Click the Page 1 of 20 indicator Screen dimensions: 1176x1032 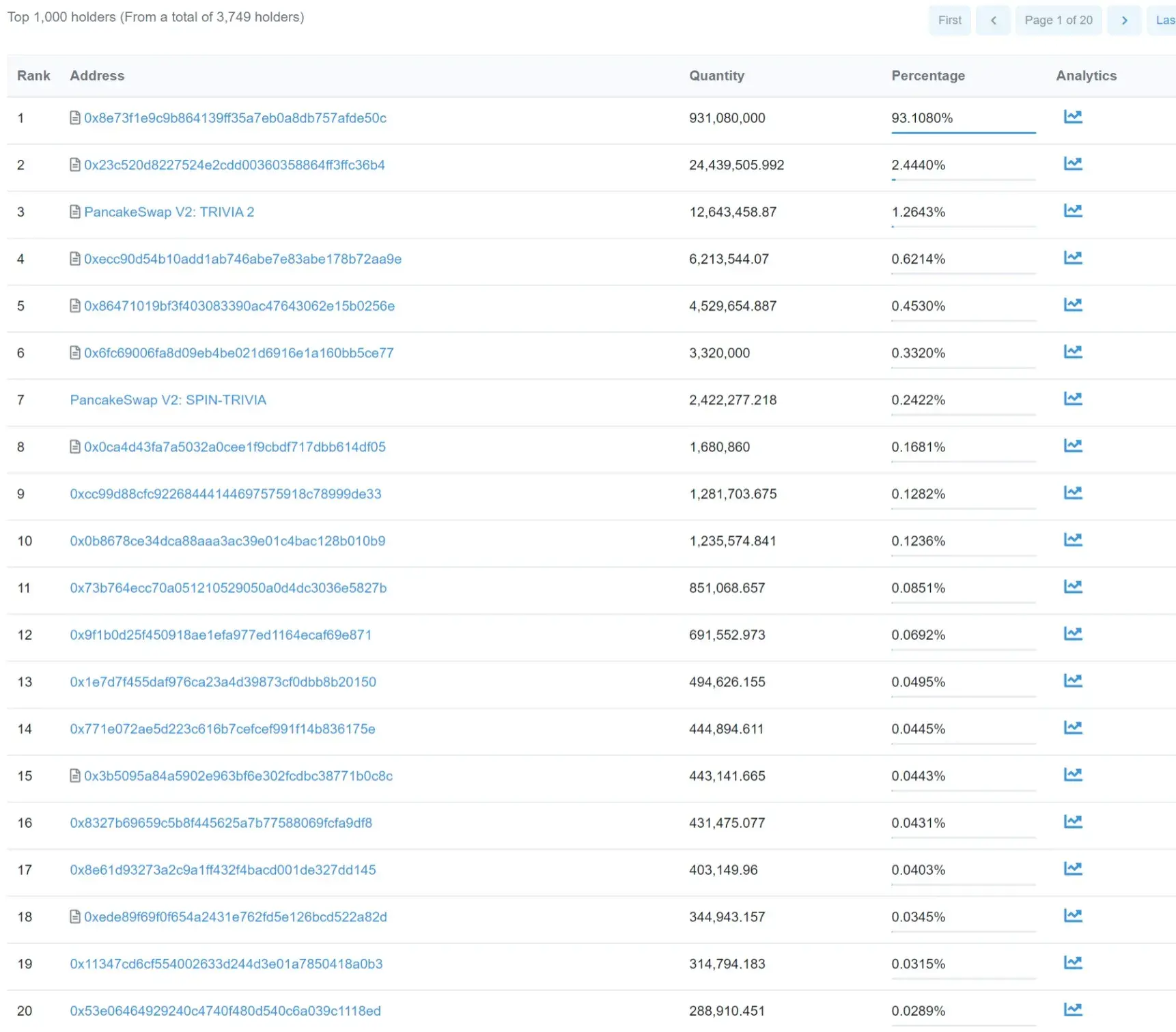1058,20
